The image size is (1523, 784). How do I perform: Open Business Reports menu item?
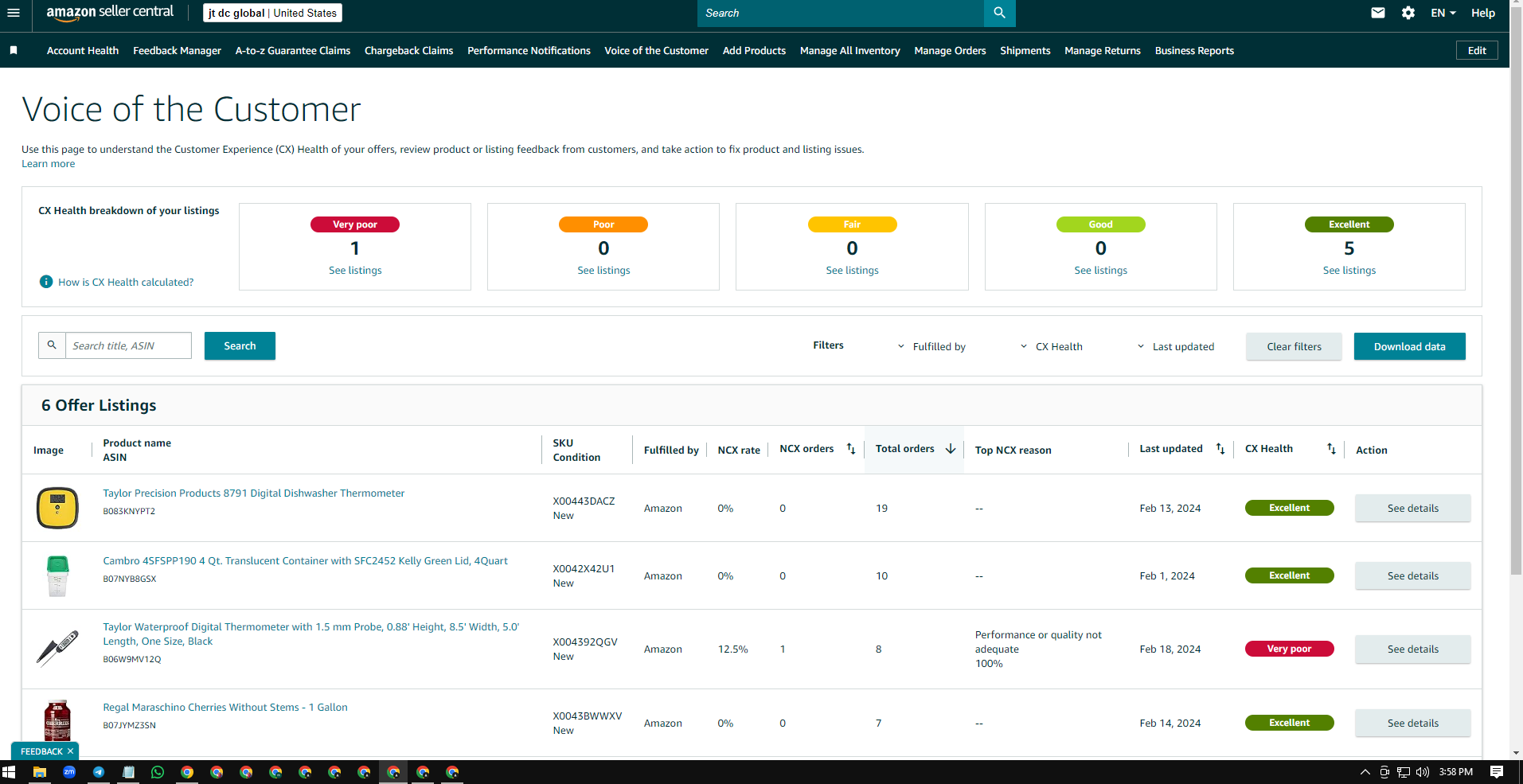pos(1194,50)
